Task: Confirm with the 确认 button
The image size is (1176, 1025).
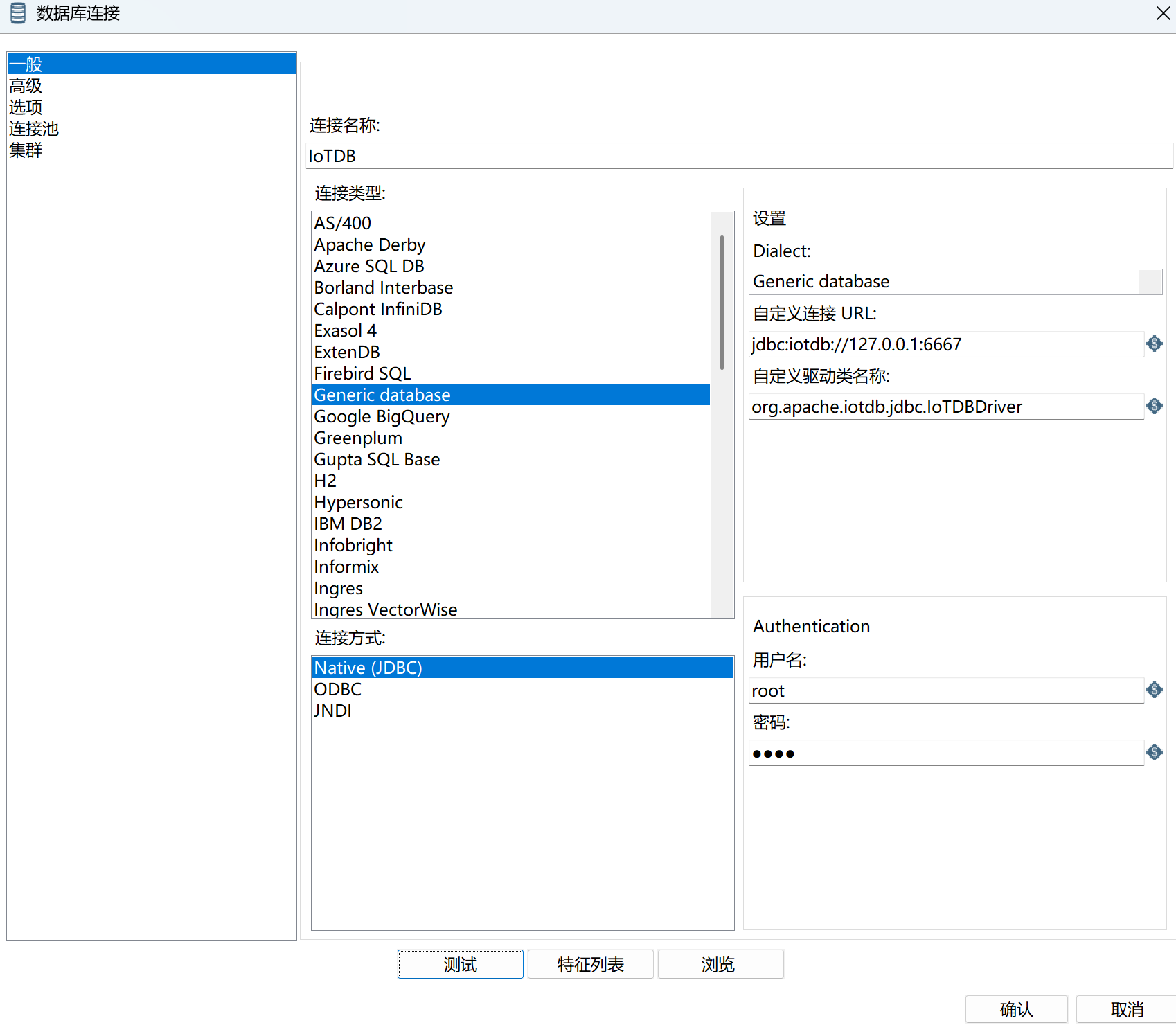Action: point(1017,1009)
